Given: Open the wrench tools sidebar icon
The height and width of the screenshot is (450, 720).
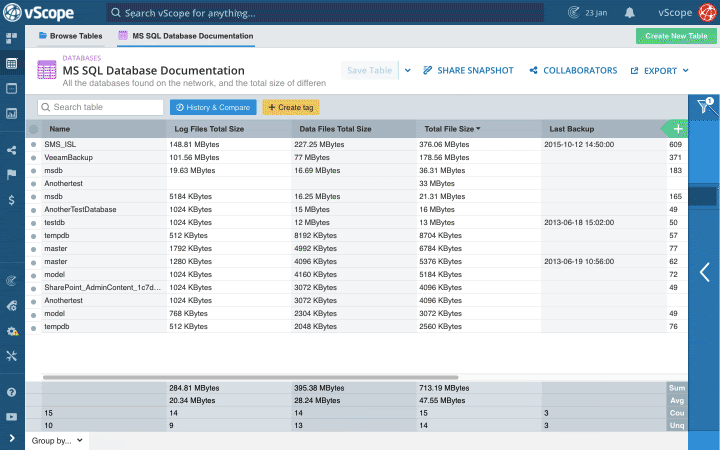Looking at the screenshot, I should [x=11, y=355].
